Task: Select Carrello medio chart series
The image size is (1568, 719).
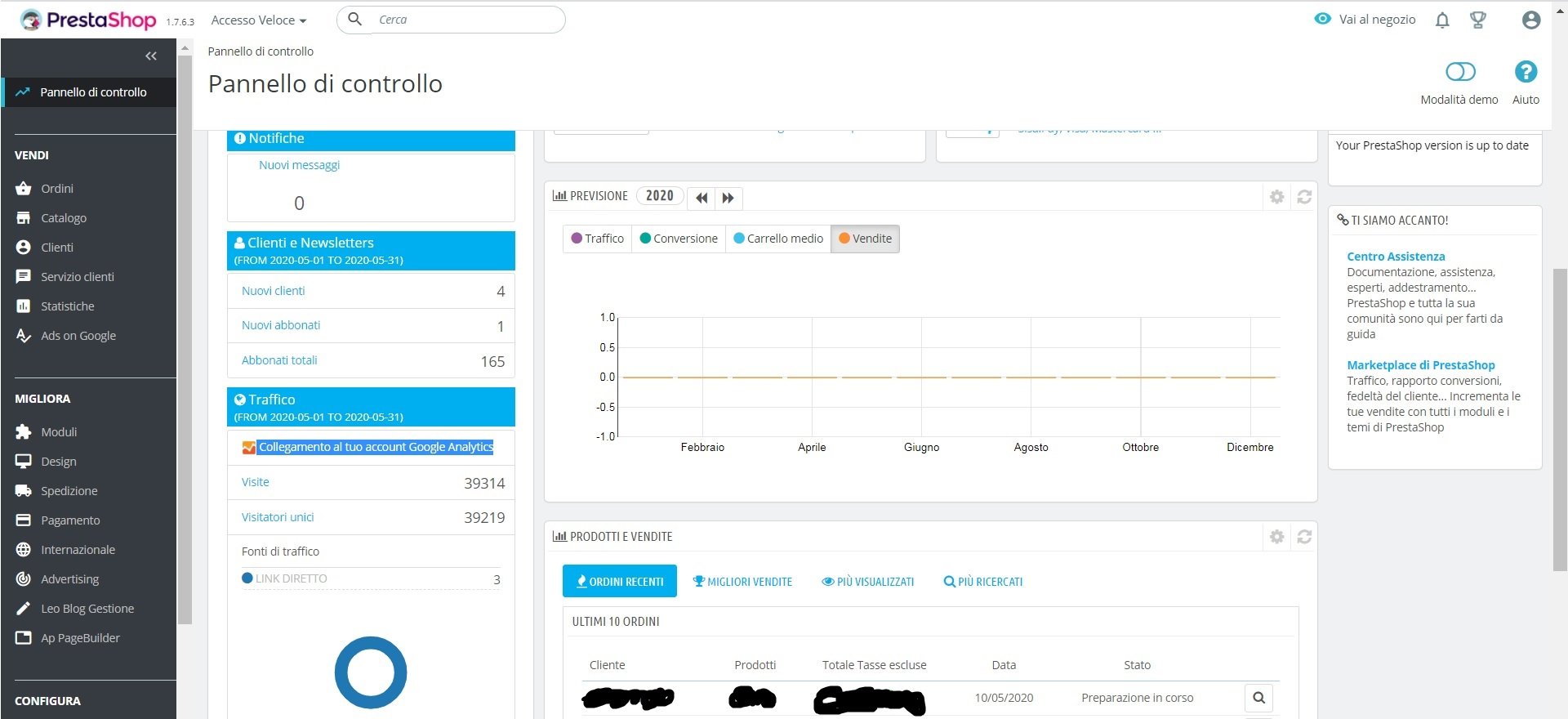Action: click(778, 239)
